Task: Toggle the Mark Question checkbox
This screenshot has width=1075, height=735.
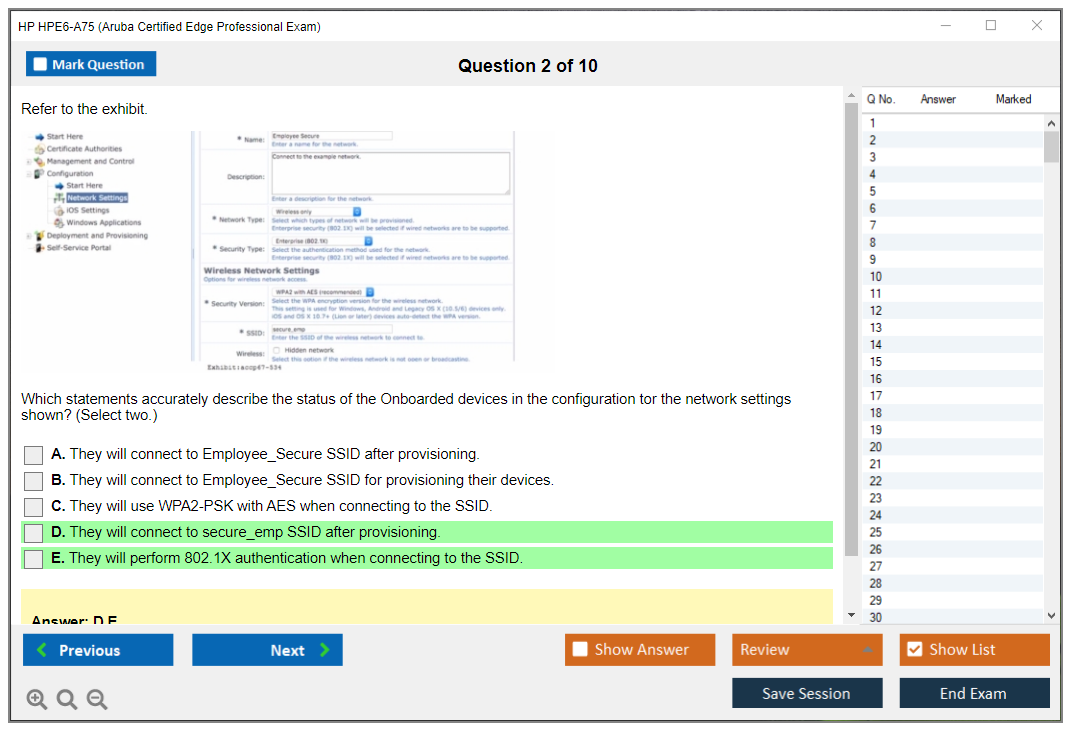Action: (40, 64)
